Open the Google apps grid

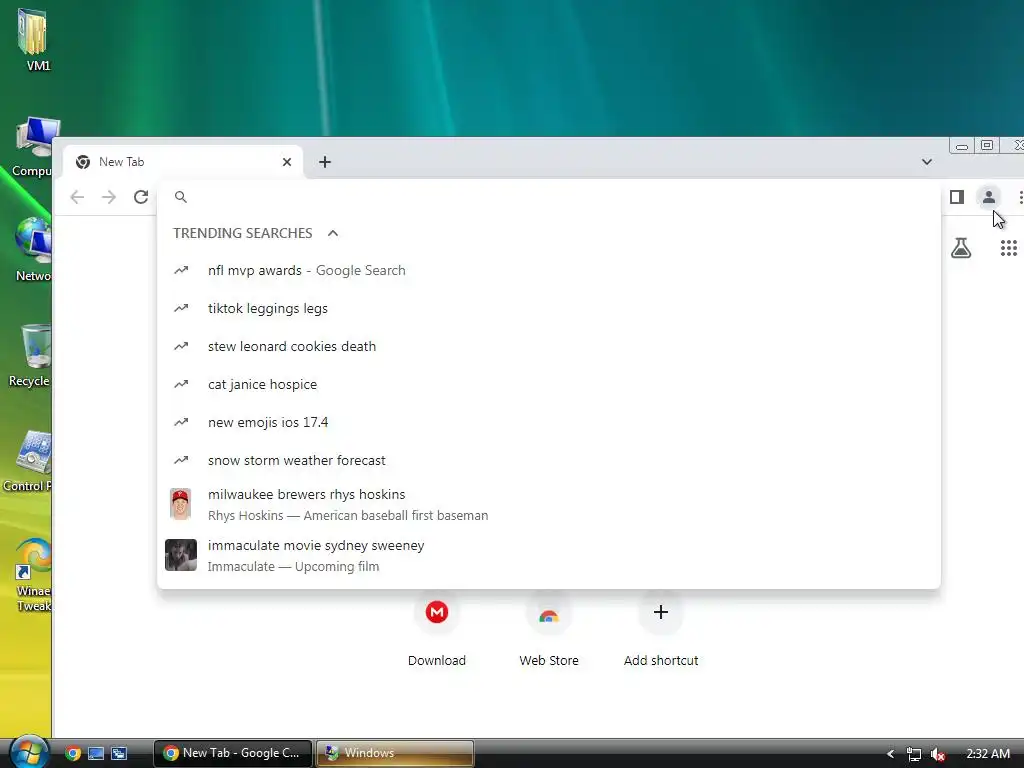pos(1008,248)
